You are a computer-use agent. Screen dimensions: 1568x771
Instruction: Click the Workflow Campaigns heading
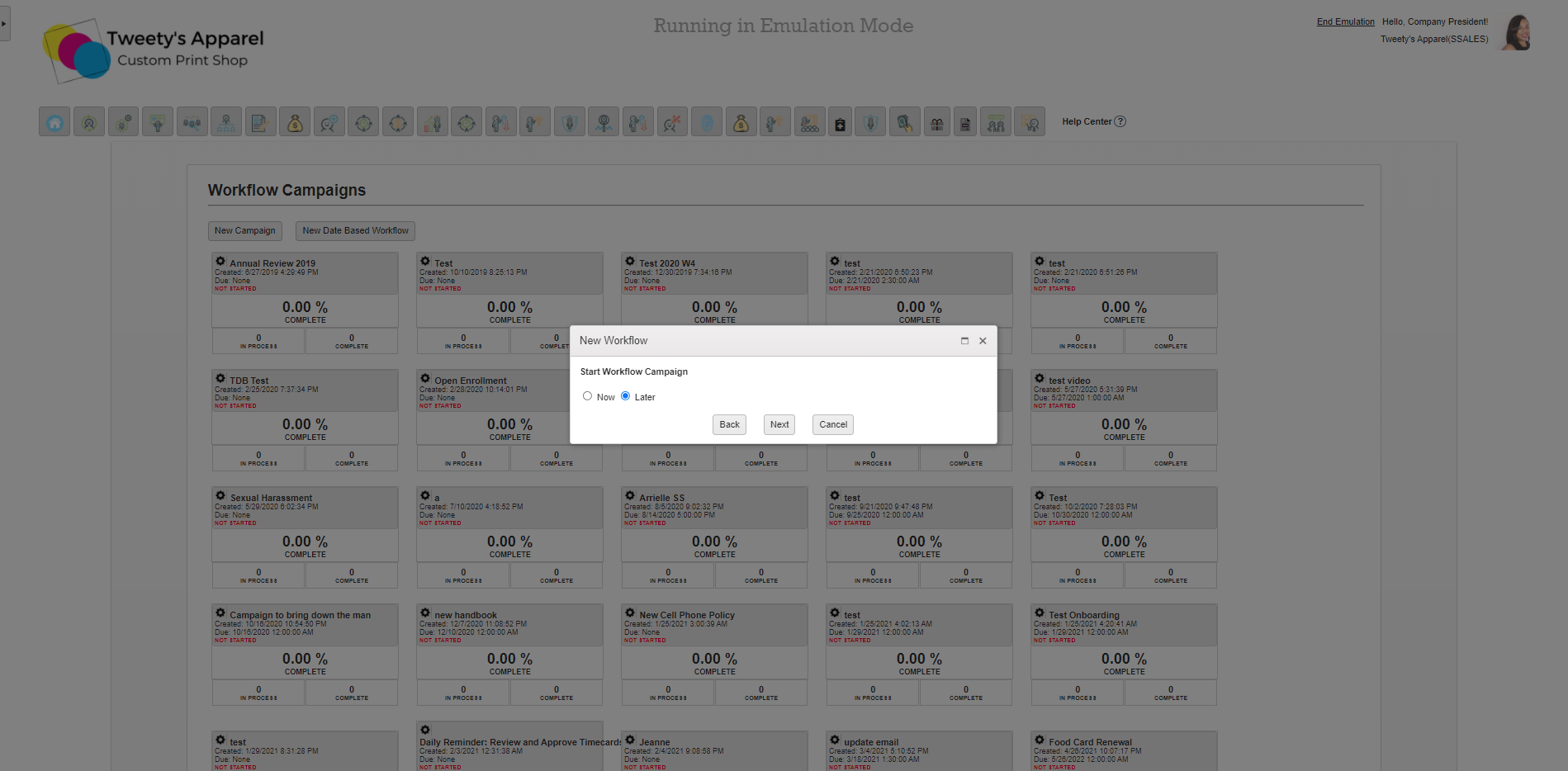[287, 190]
